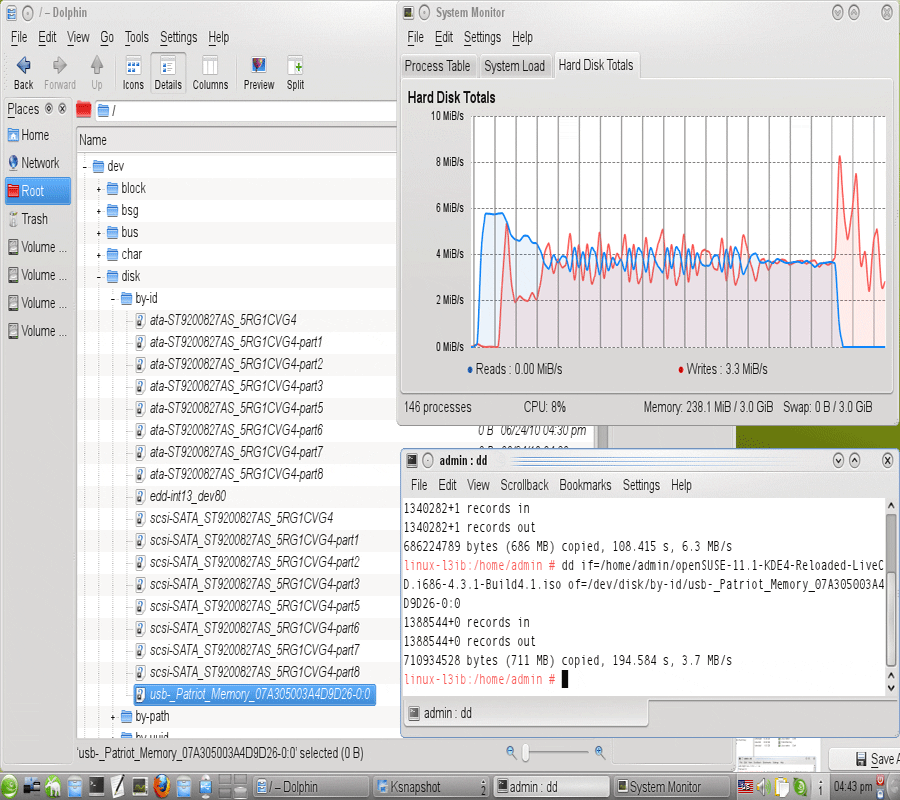The image size is (900, 800).
Task: Open the openSUSE Kickoff launcher
Action: click(x=10, y=787)
